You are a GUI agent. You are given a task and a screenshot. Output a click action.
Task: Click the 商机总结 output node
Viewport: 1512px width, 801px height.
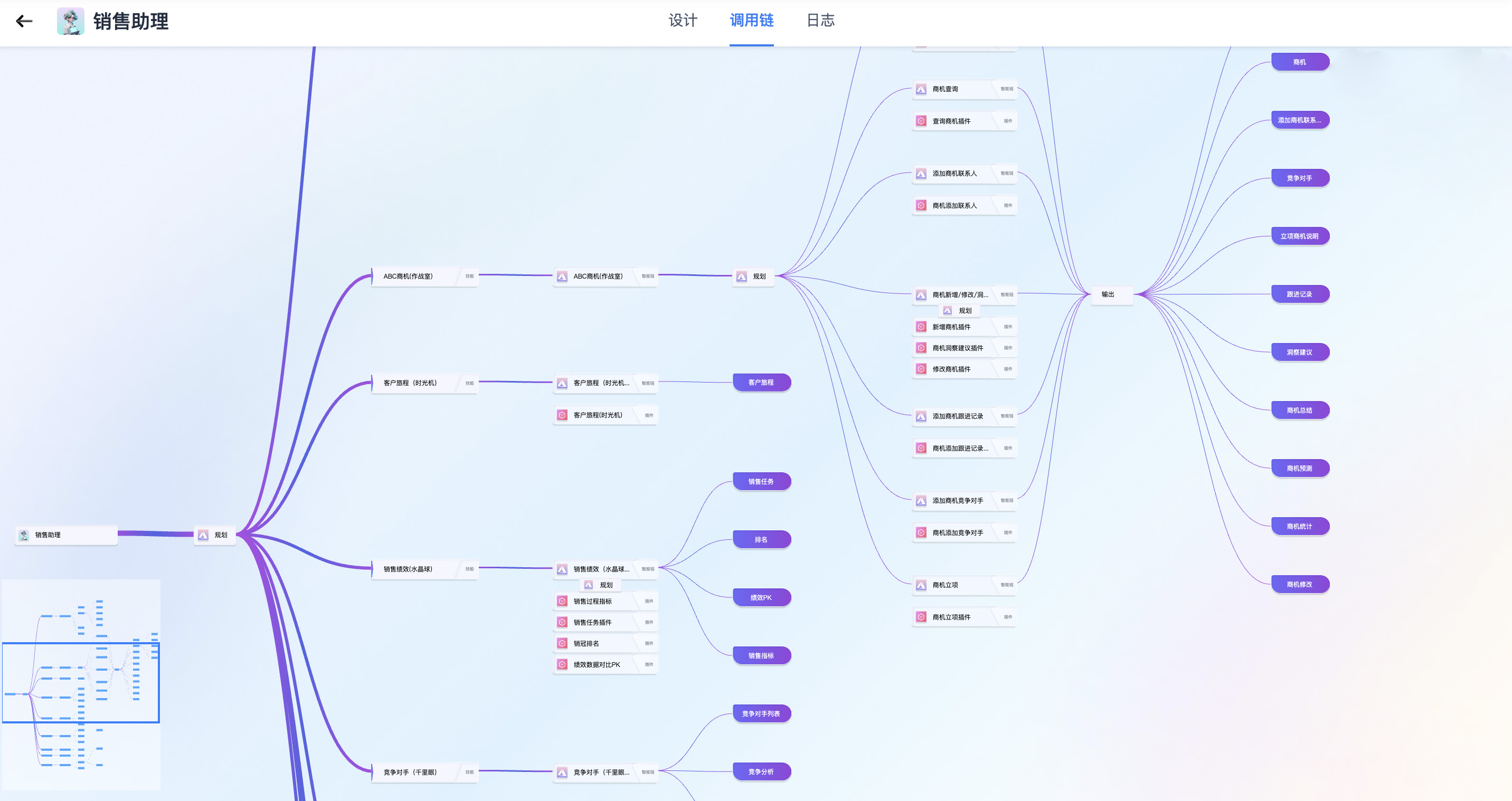(1300, 410)
